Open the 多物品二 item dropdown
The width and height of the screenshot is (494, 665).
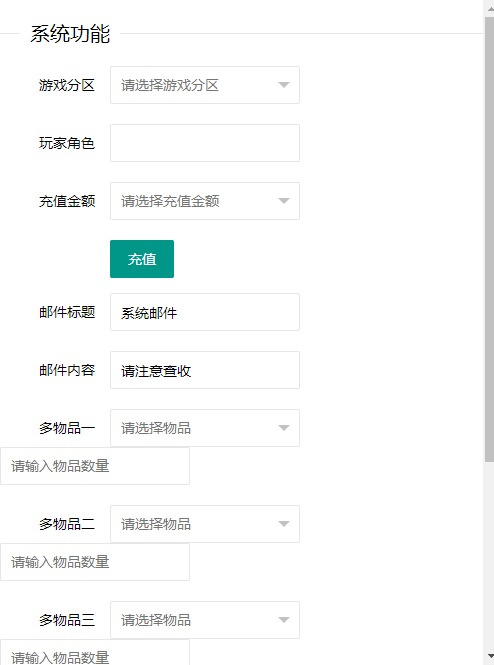point(205,524)
